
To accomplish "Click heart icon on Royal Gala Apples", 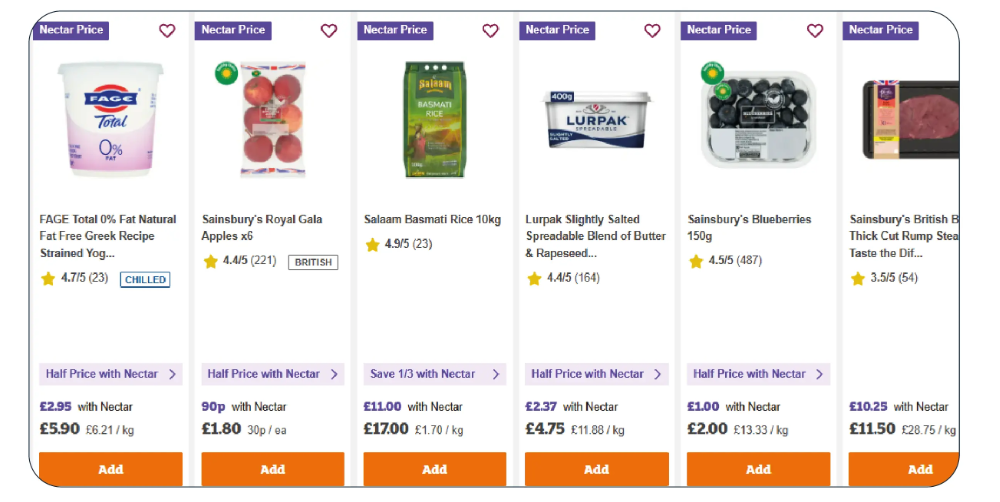I will point(329,31).
